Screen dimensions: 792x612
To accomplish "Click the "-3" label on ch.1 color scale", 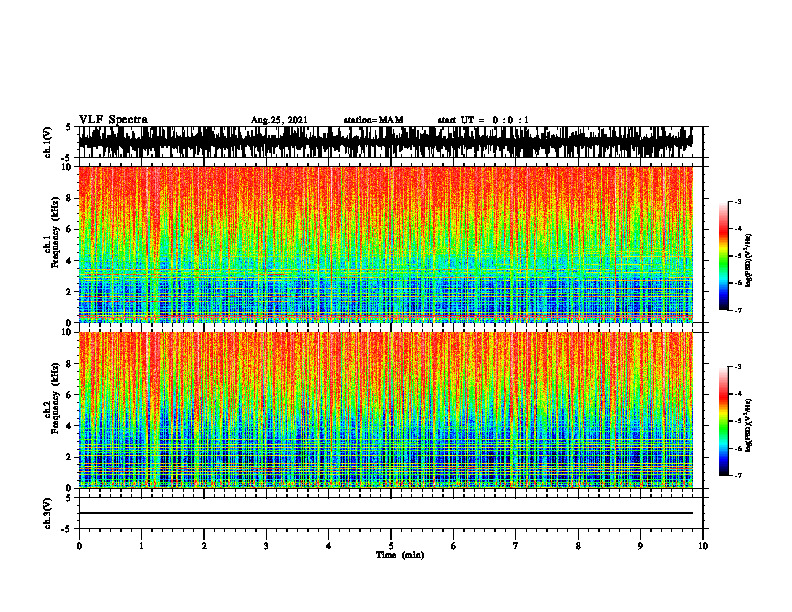I will pos(738,202).
